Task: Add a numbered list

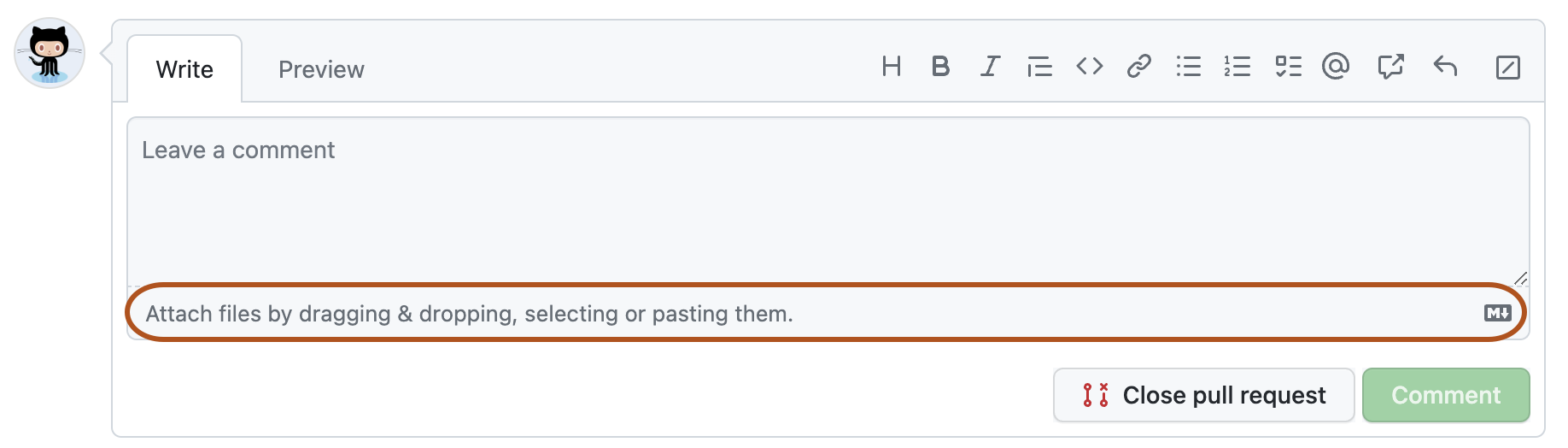Action: (1237, 67)
